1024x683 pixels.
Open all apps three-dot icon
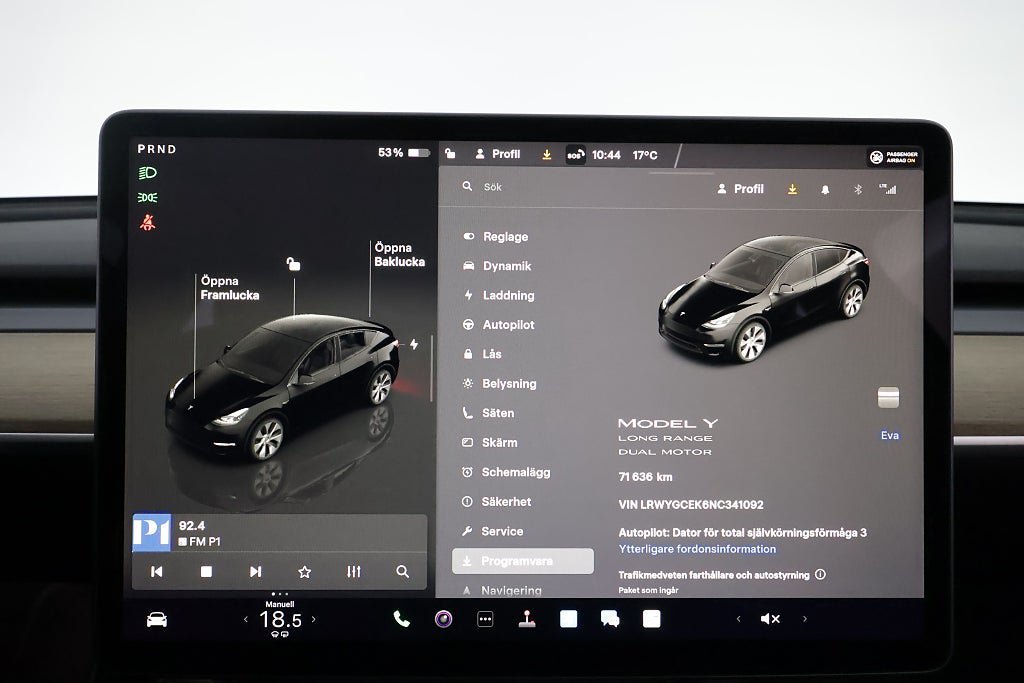tap(485, 619)
